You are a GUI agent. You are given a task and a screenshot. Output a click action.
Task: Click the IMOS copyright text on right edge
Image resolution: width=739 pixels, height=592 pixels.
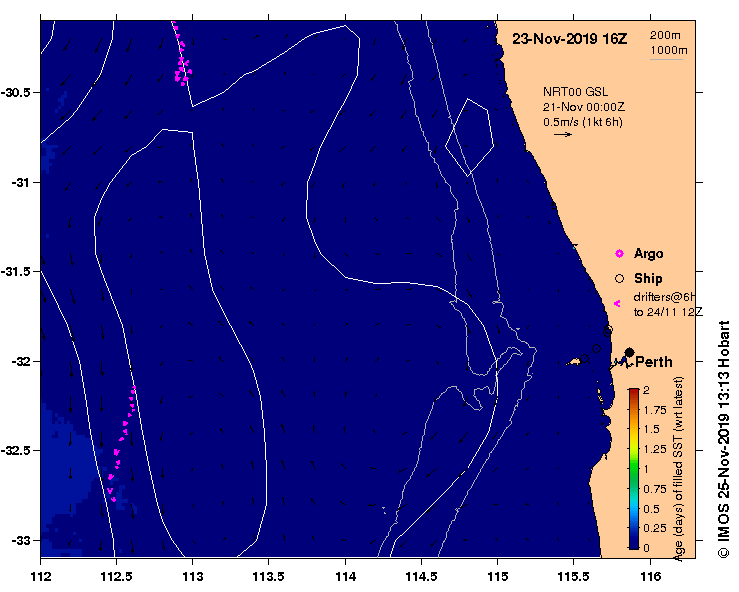723,439
